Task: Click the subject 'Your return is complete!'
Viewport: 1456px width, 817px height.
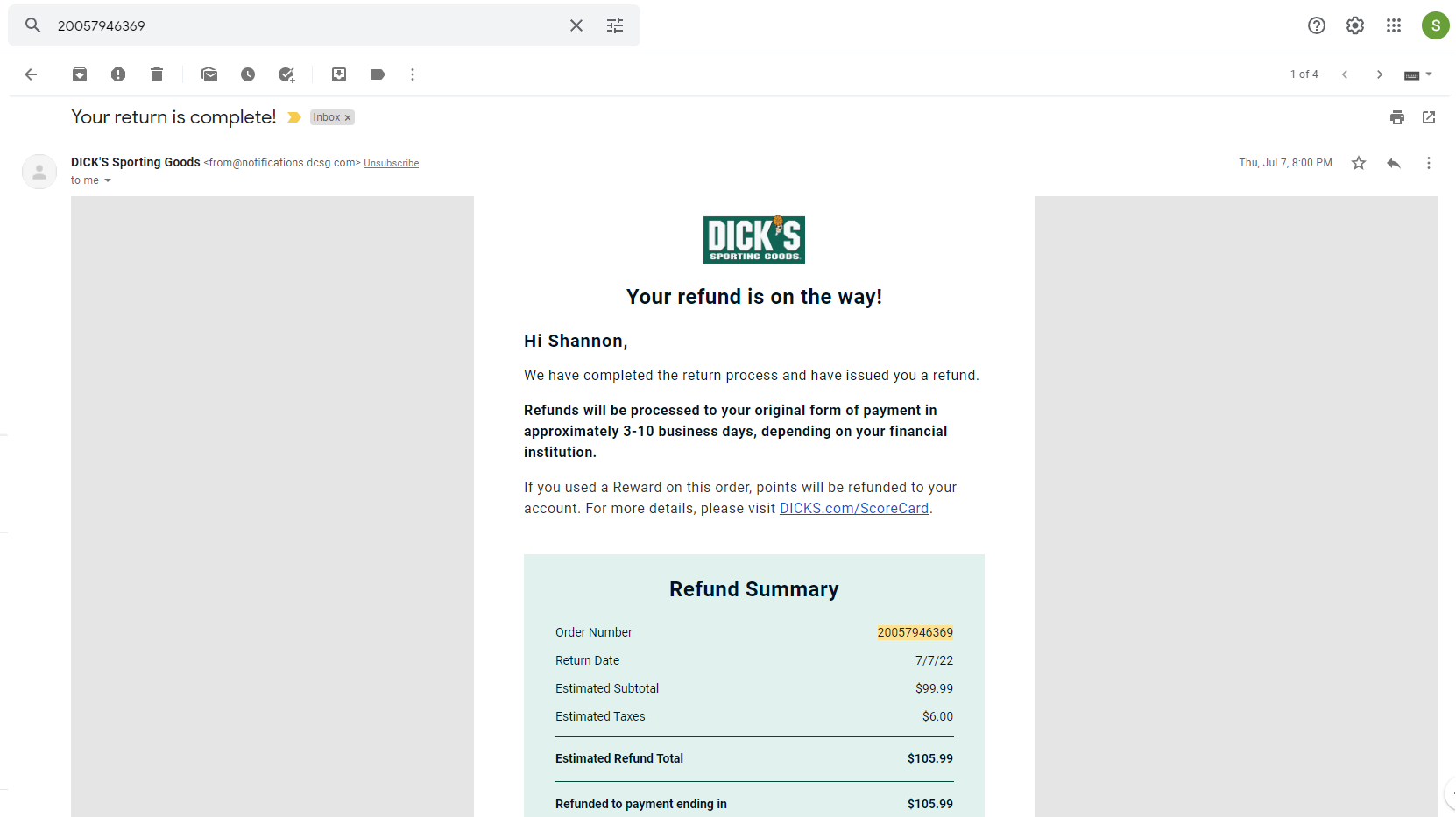Action: tap(173, 117)
